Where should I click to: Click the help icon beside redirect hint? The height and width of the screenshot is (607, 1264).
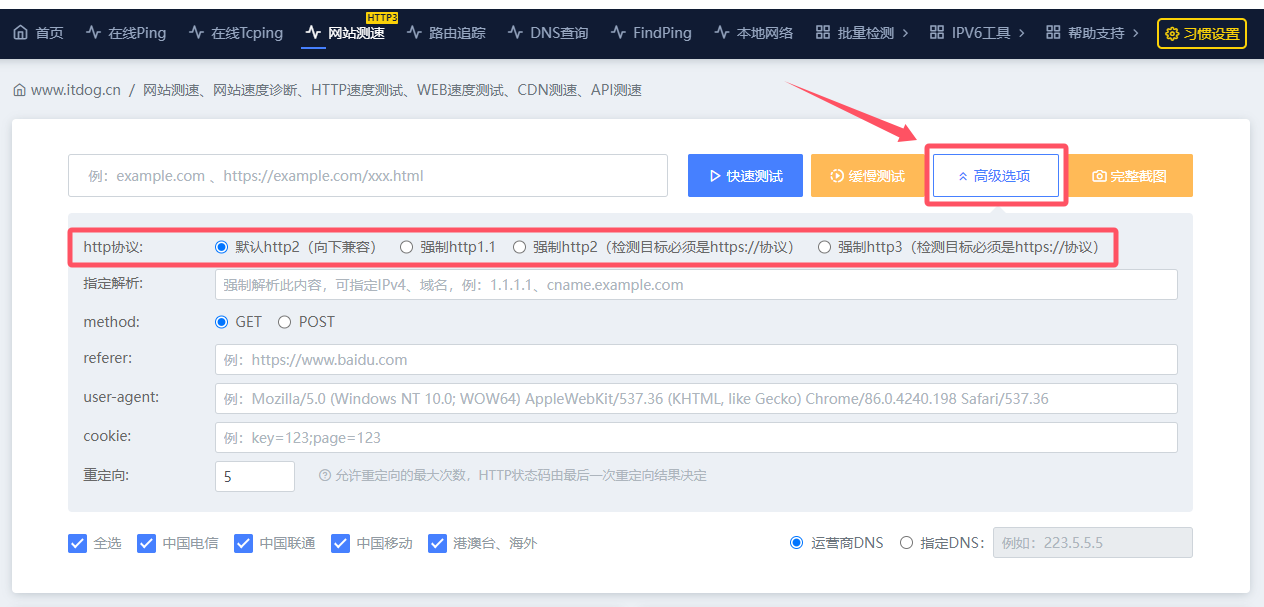(x=324, y=476)
